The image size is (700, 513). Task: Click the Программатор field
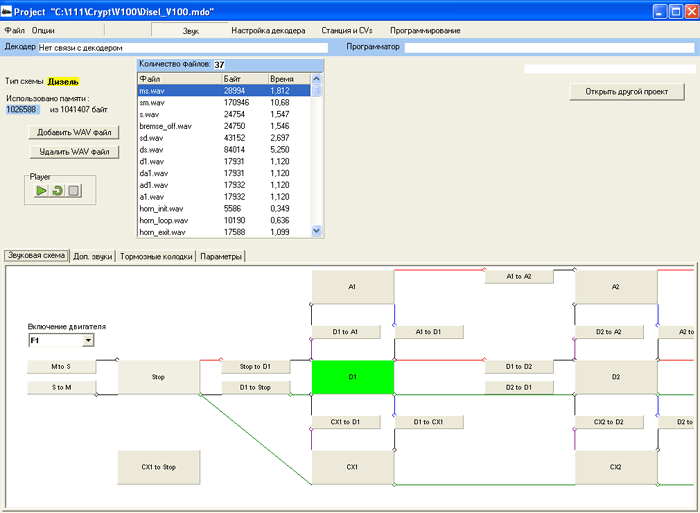pos(550,47)
